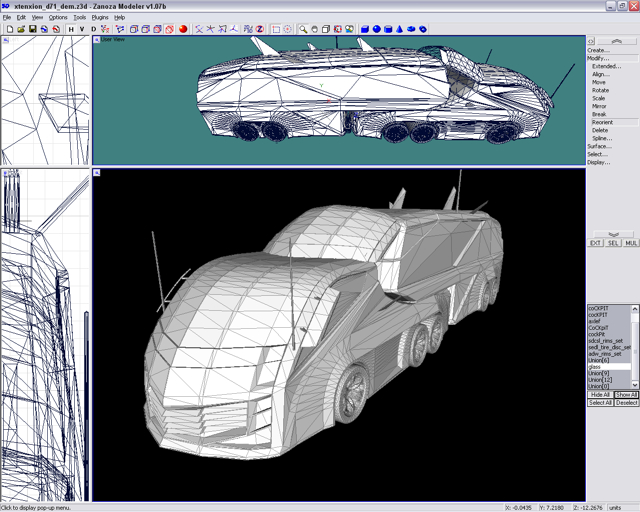Expand the Surface... command group

click(598, 146)
